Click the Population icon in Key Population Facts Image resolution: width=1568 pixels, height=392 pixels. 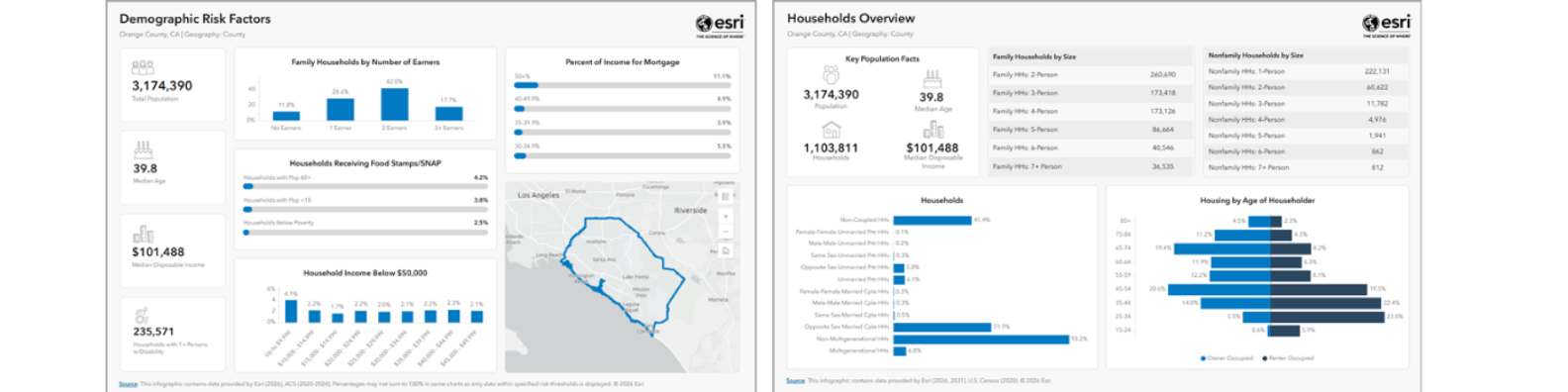(x=831, y=75)
